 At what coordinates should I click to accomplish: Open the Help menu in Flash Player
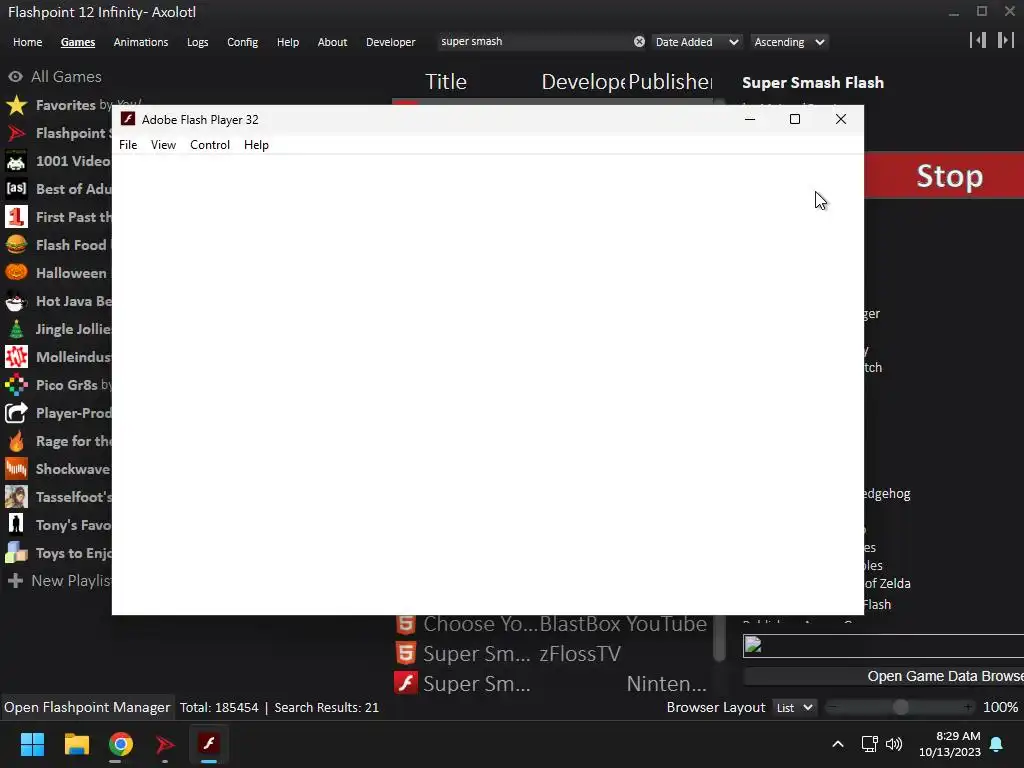pyautogui.click(x=256, y=145)
